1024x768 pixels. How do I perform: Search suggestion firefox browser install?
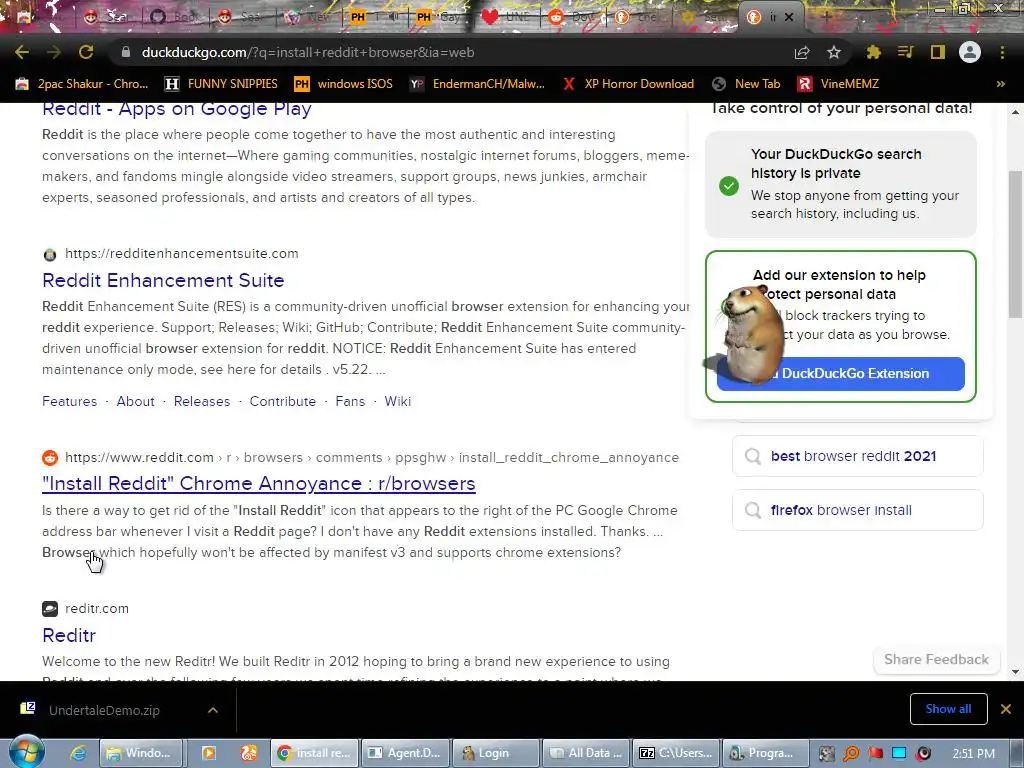(x=857, y=510)
